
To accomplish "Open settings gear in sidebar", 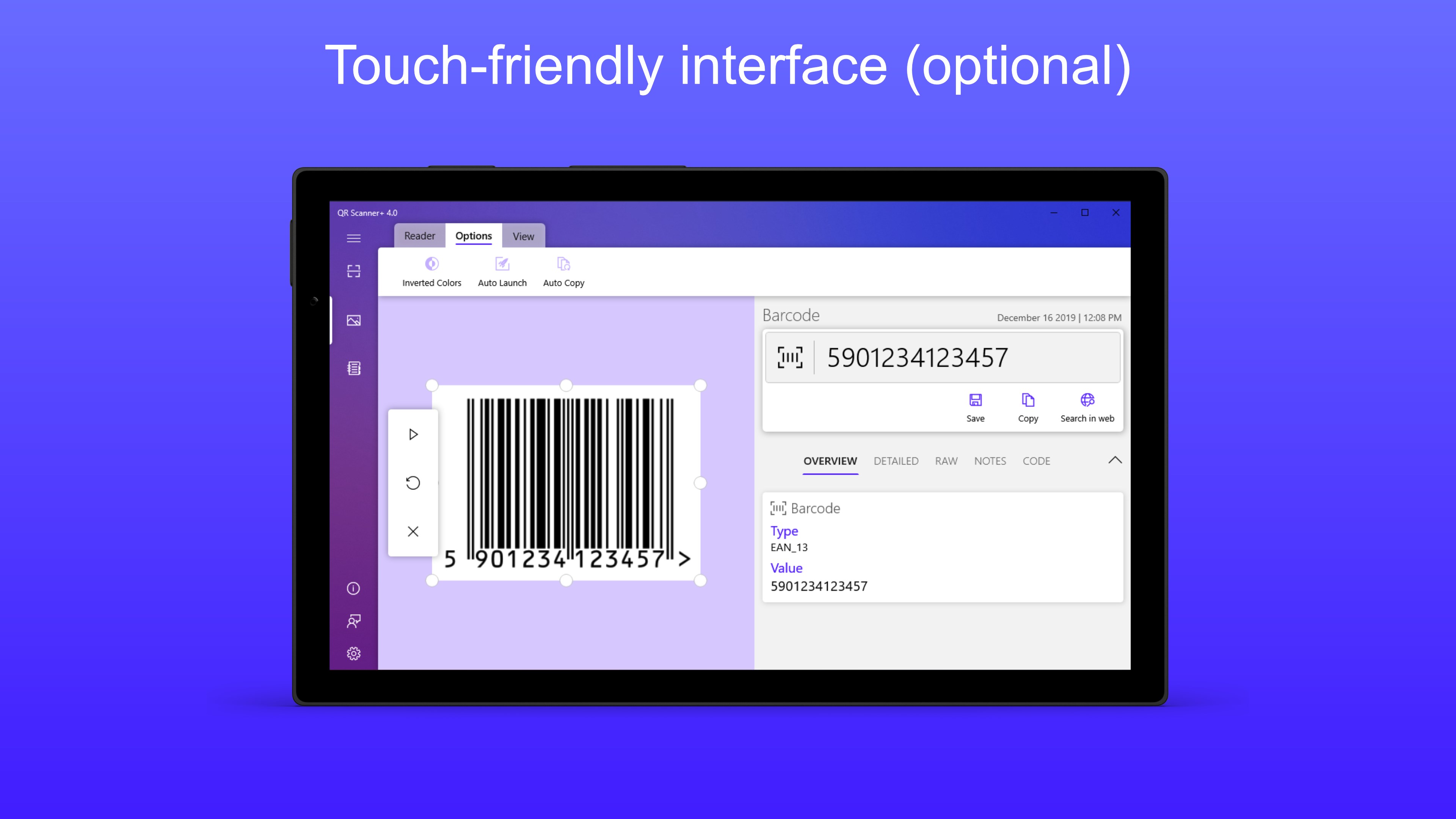I will [353, 653].
